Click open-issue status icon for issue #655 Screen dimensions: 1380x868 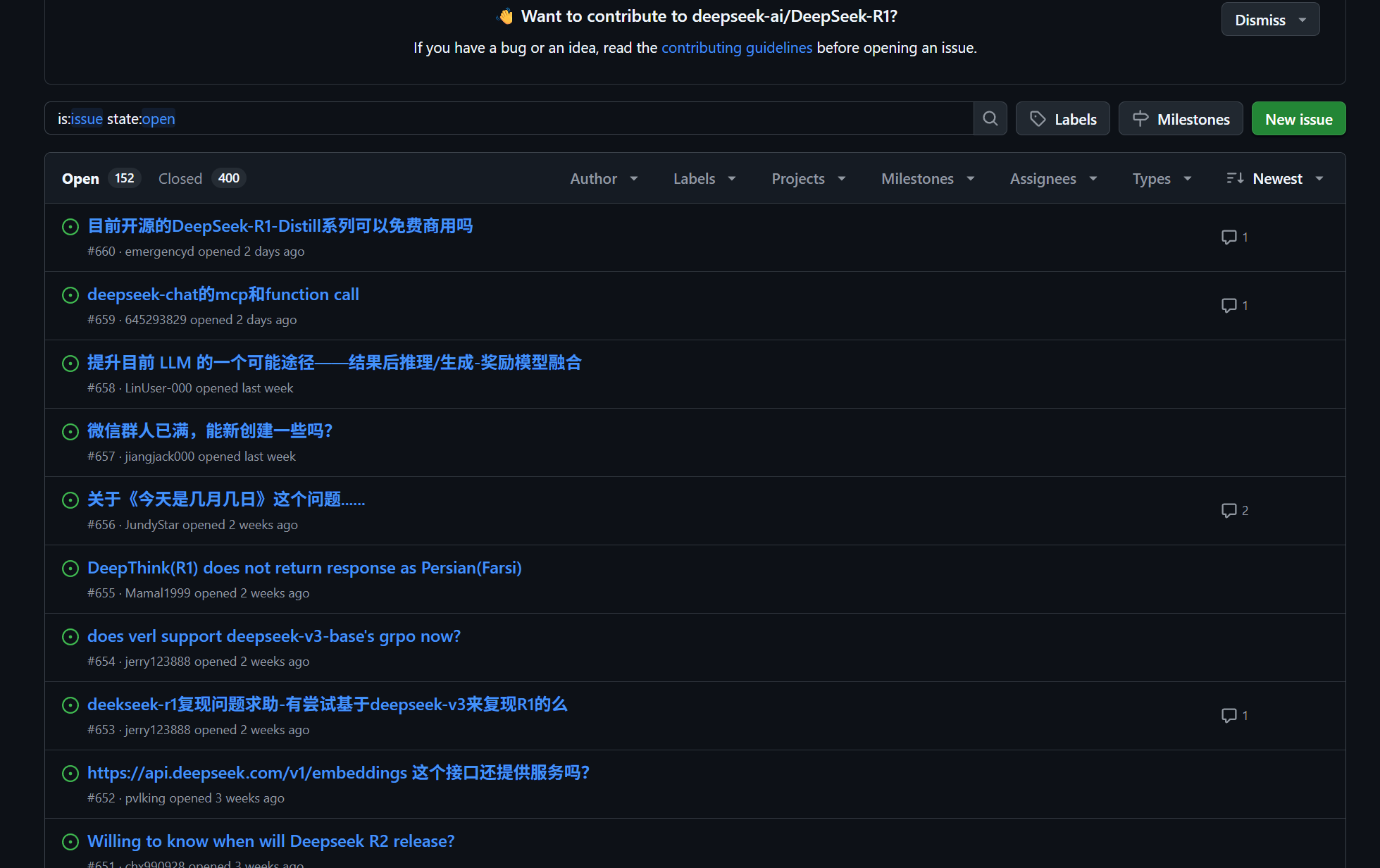click(70, 569)
